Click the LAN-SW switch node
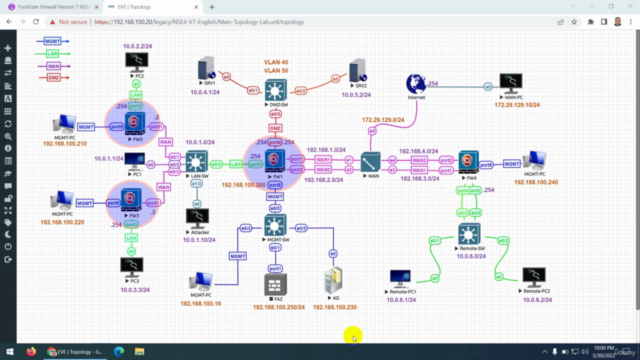The width and height of the screenshot is (640, 360). click(x=196, y=162)
